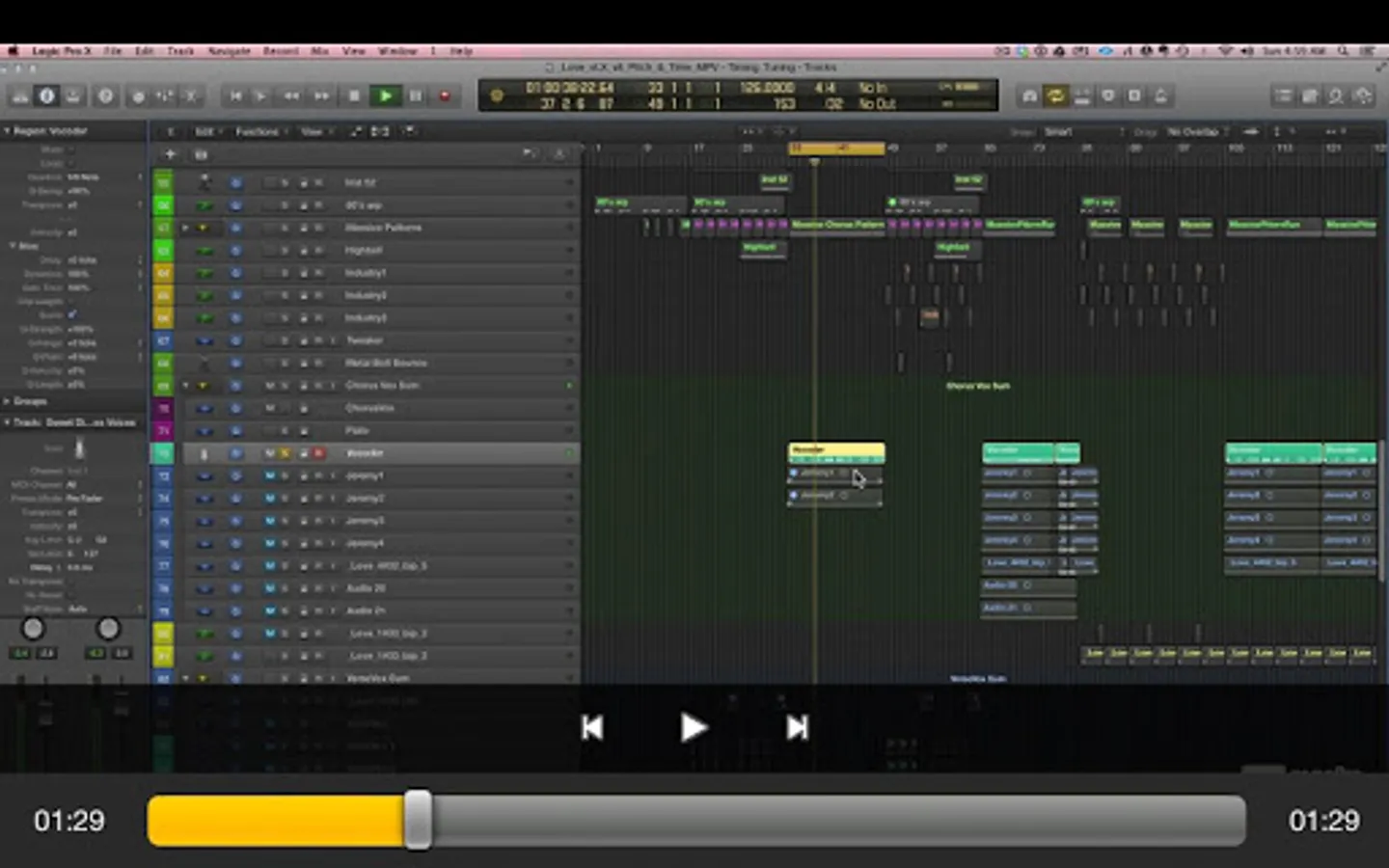
Task: Open the Record menu
Action: click(x=281, y=51)
